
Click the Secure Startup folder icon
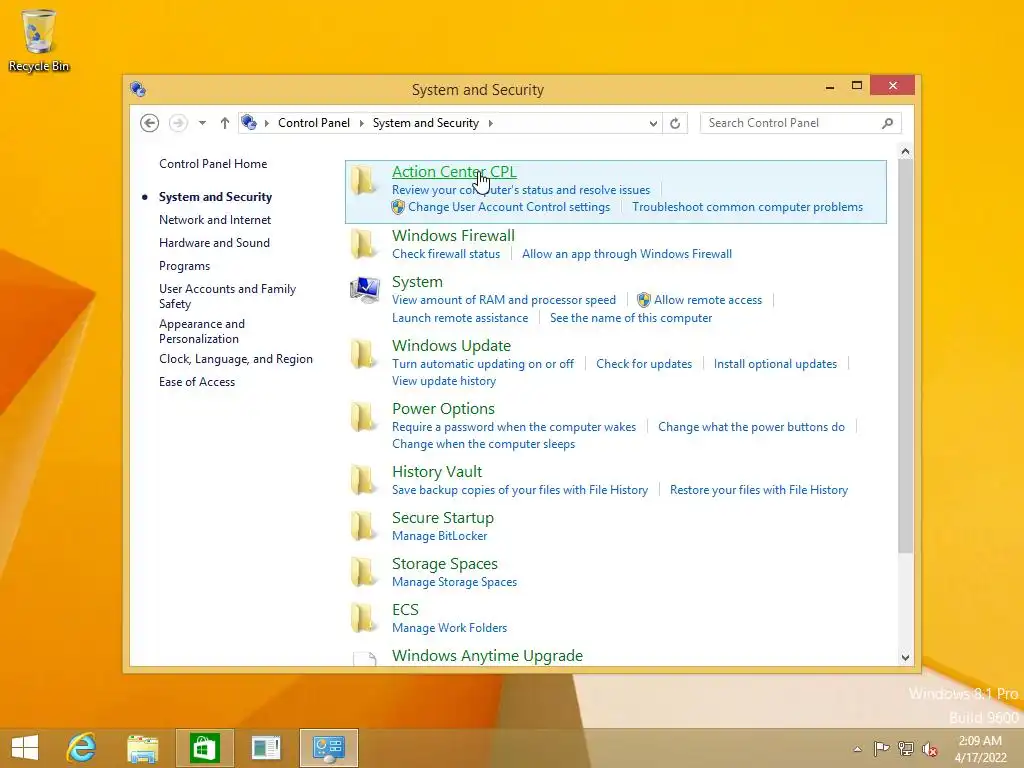[x=364, y=526]
